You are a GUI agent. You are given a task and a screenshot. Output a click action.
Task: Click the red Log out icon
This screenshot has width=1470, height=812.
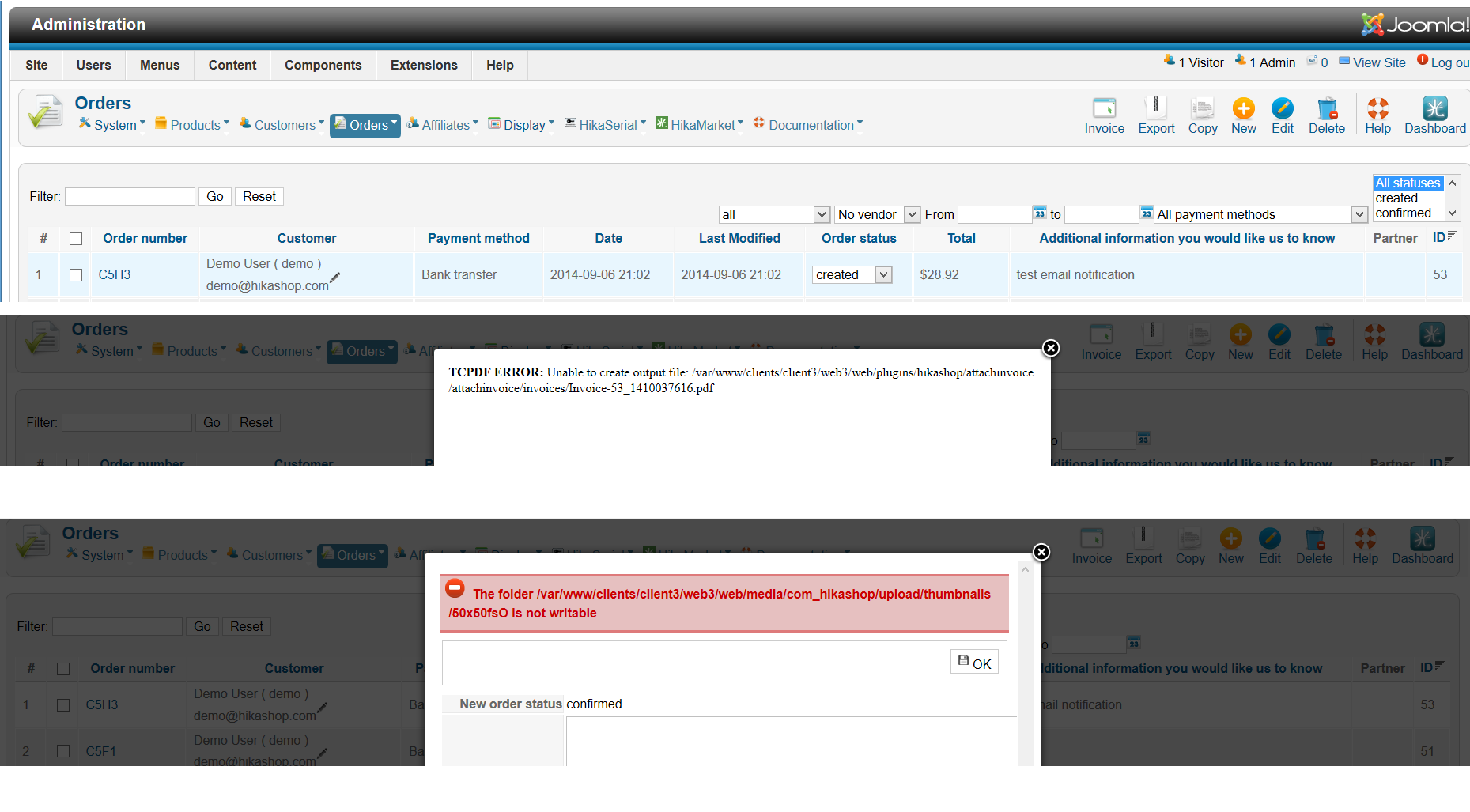(x=1423, y=60)
